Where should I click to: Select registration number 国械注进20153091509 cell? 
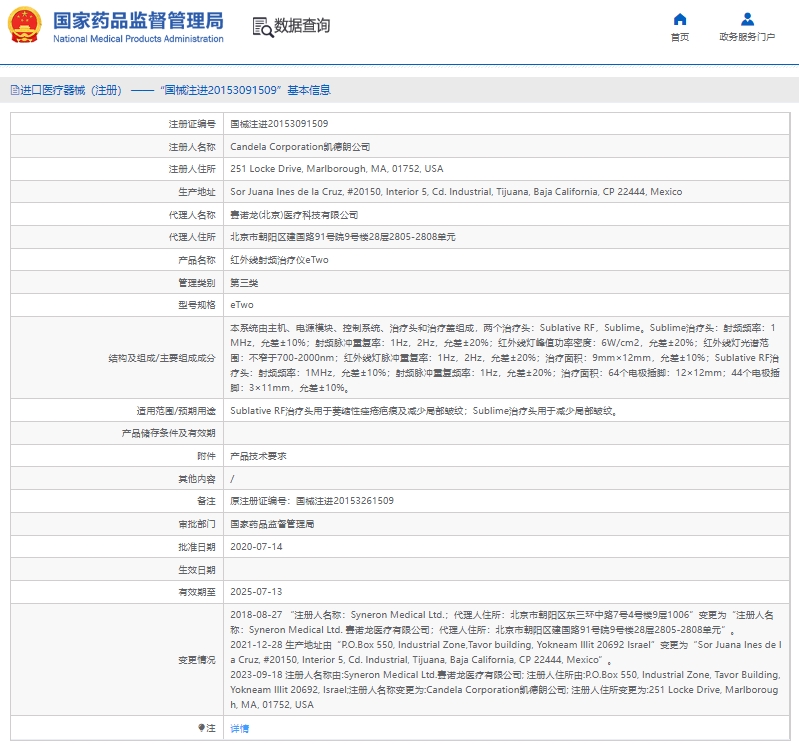coord(279,124)
